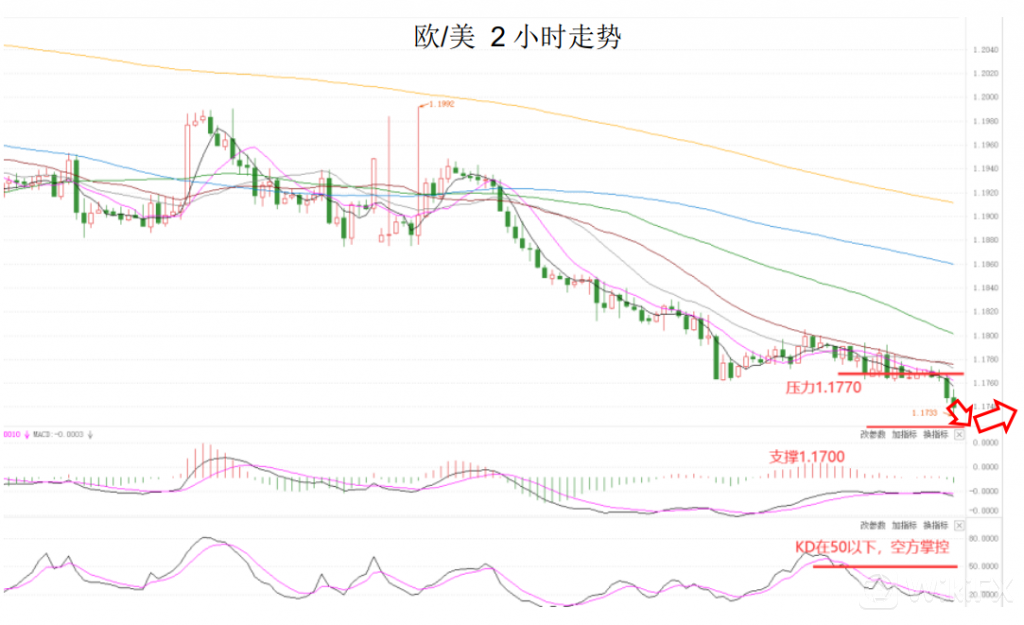The width and height of the screenshot is (1024, 625).
Task: Click 换指标 in the MACD panel
Action: tap(936, 435)
